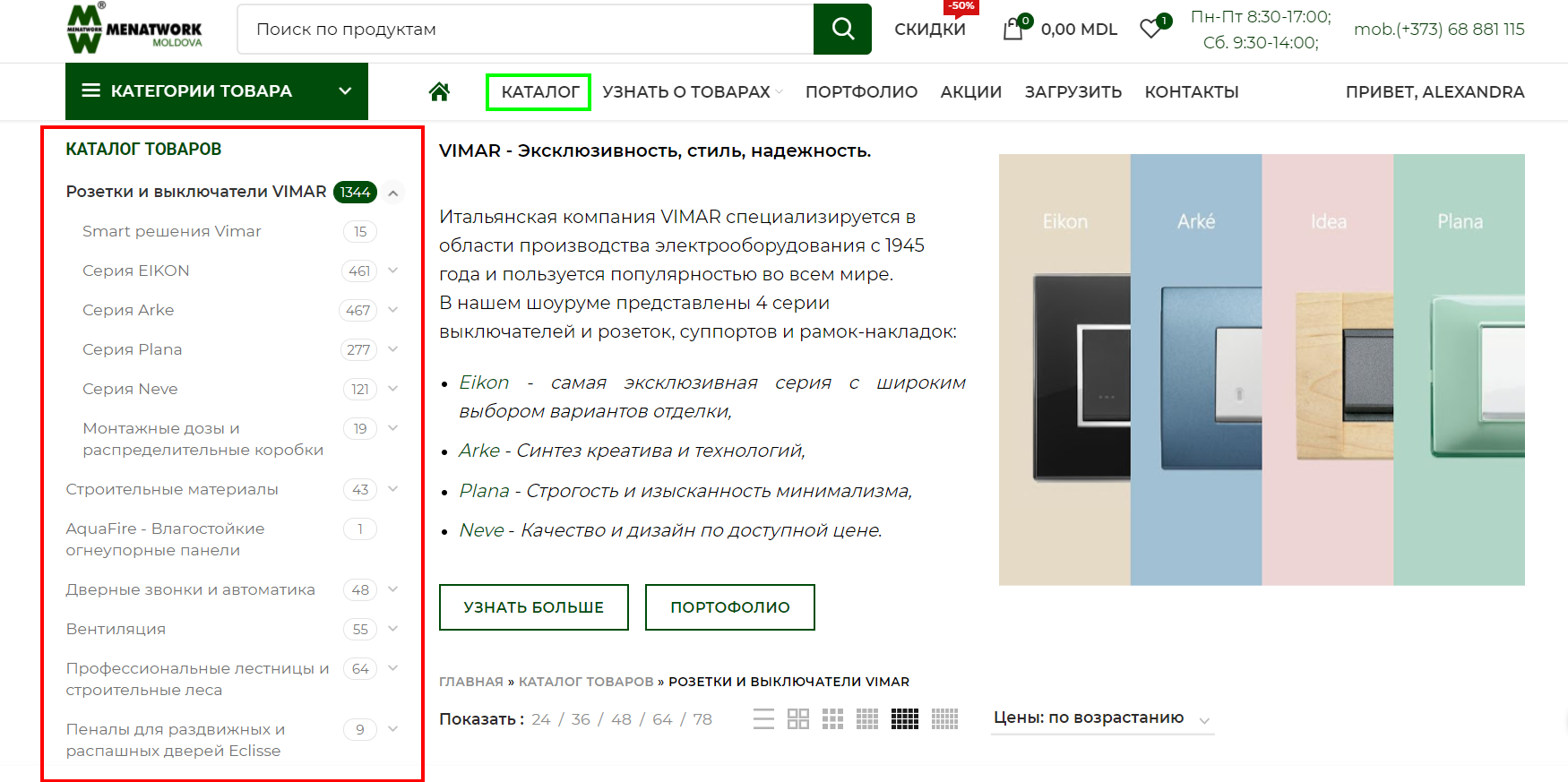Expand the Серия Plana chevron
This screenshot has height=782, width=1568.
point(392,349)
